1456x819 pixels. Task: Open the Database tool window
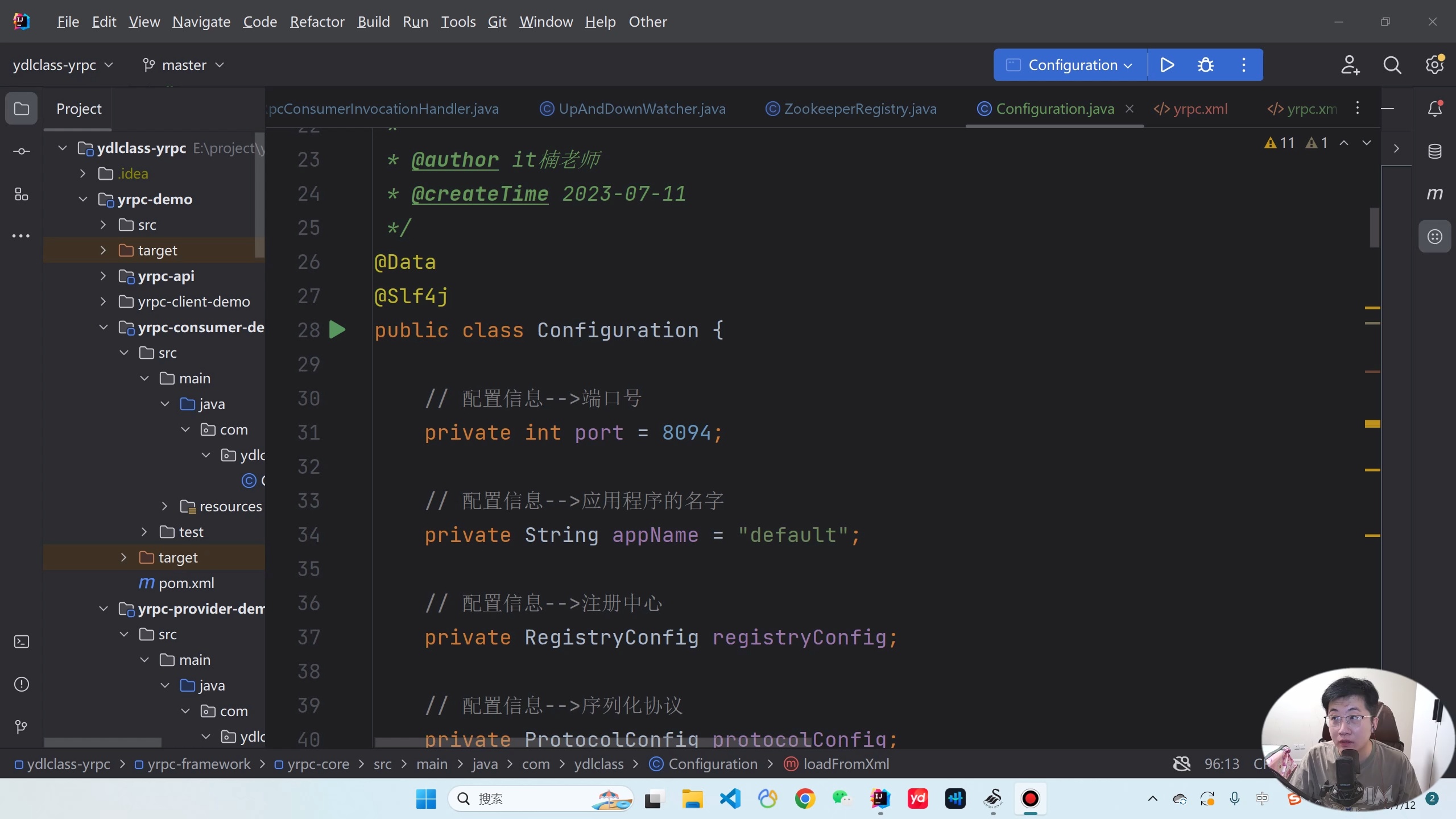pyautogui.click(x=1436, y=151)
